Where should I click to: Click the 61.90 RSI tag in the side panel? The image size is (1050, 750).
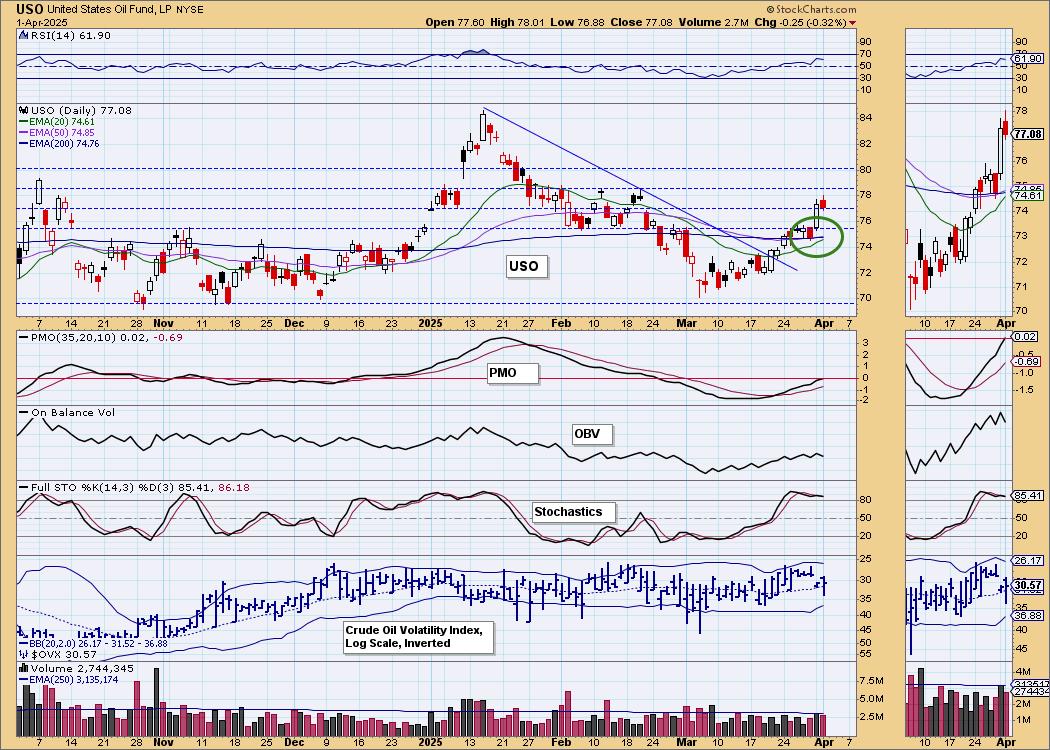point(1028,59)
